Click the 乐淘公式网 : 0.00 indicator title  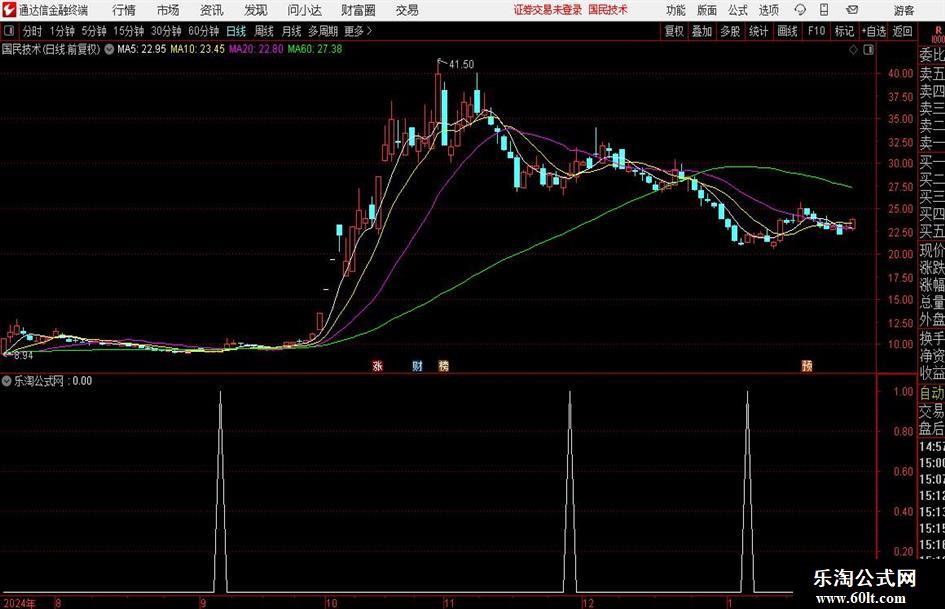click(53, 381)
